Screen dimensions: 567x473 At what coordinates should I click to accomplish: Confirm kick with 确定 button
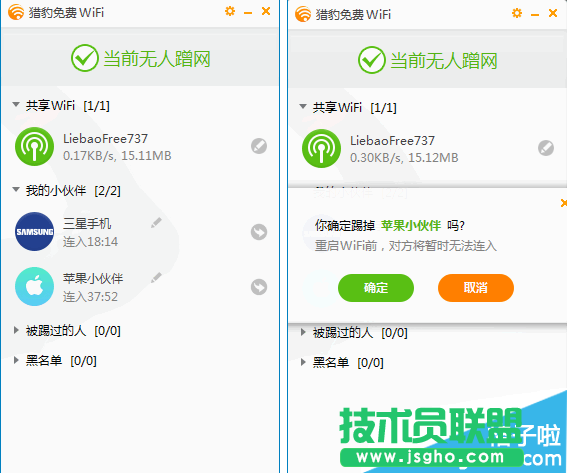376,288
